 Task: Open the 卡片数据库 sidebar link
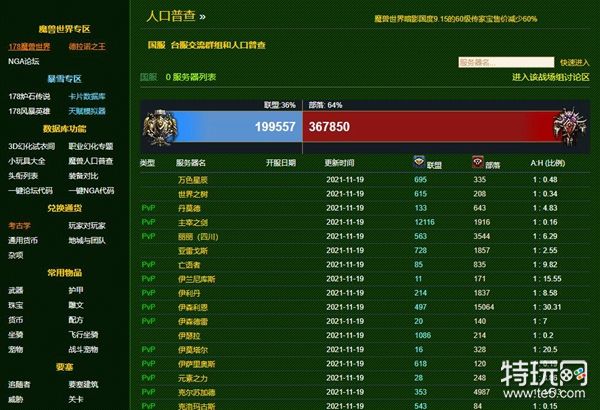click(87, 96)
